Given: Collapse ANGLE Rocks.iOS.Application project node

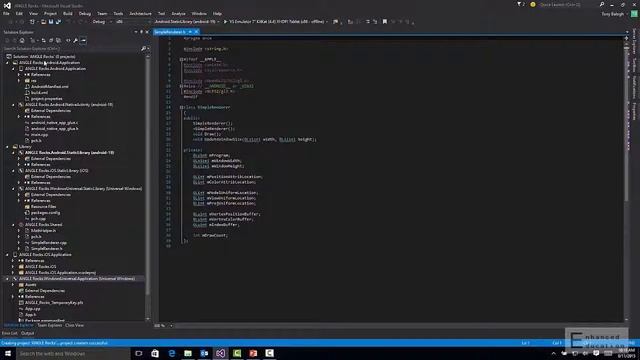Looking at the screenshot, I should coord(7,255).
